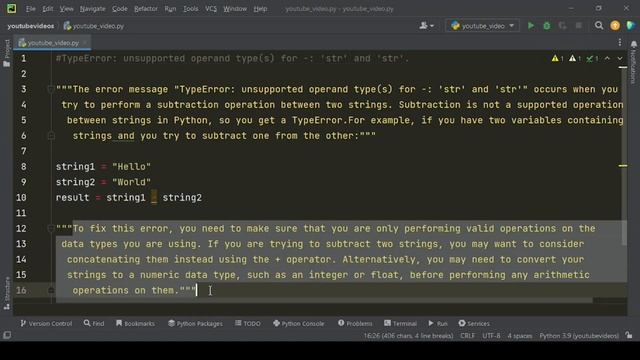Go to next highlighted error arrow
This screenshot has width=640, height=360.
tap(620, 59)
